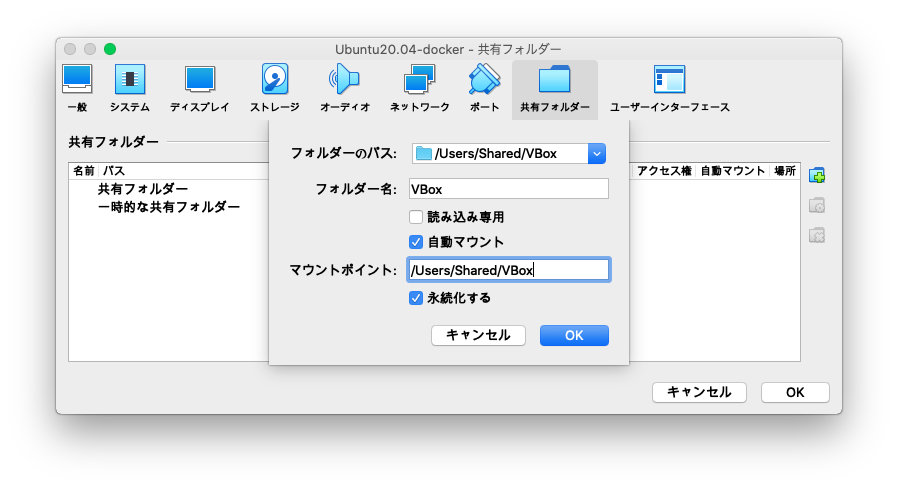Viewport: 898px width, 488px height.
Task: Click the パス column header
Action: pos(114,171)
